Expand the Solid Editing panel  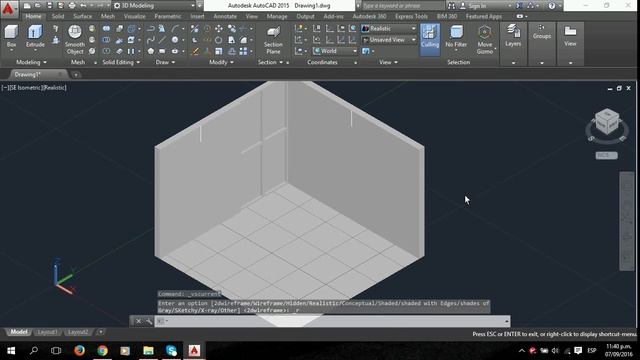pos(121,62)
